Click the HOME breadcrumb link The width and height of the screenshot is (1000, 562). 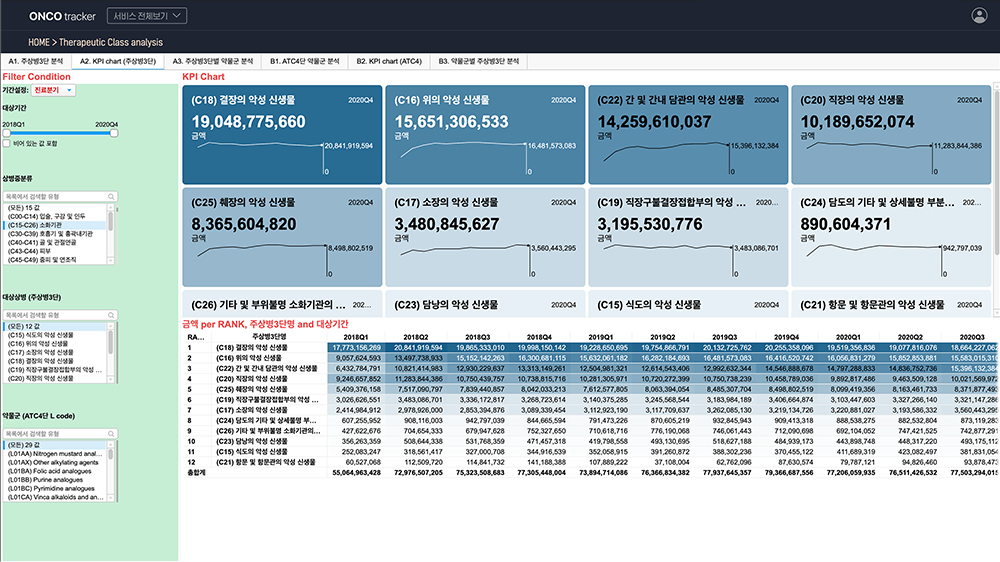point(41,43)
